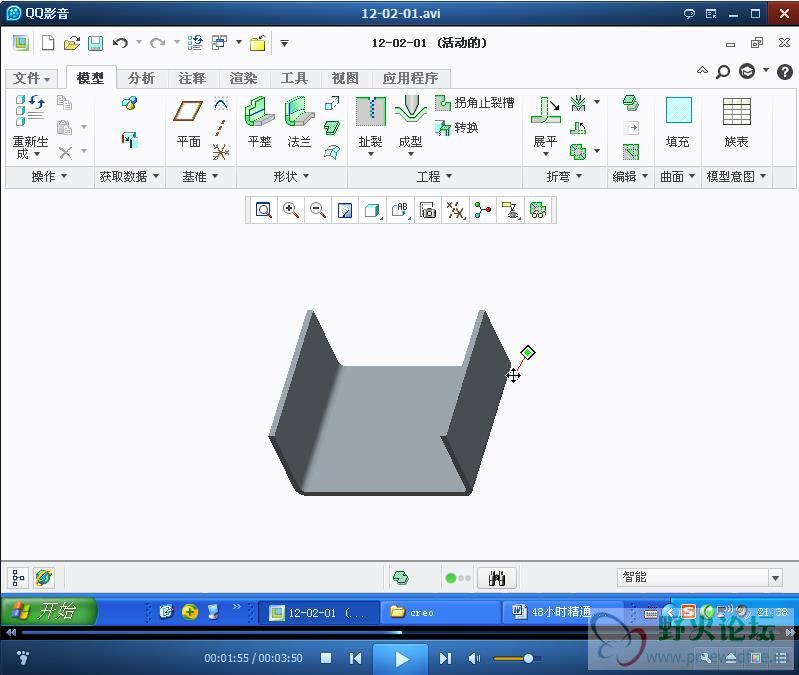Skip to the previous video

356,658
